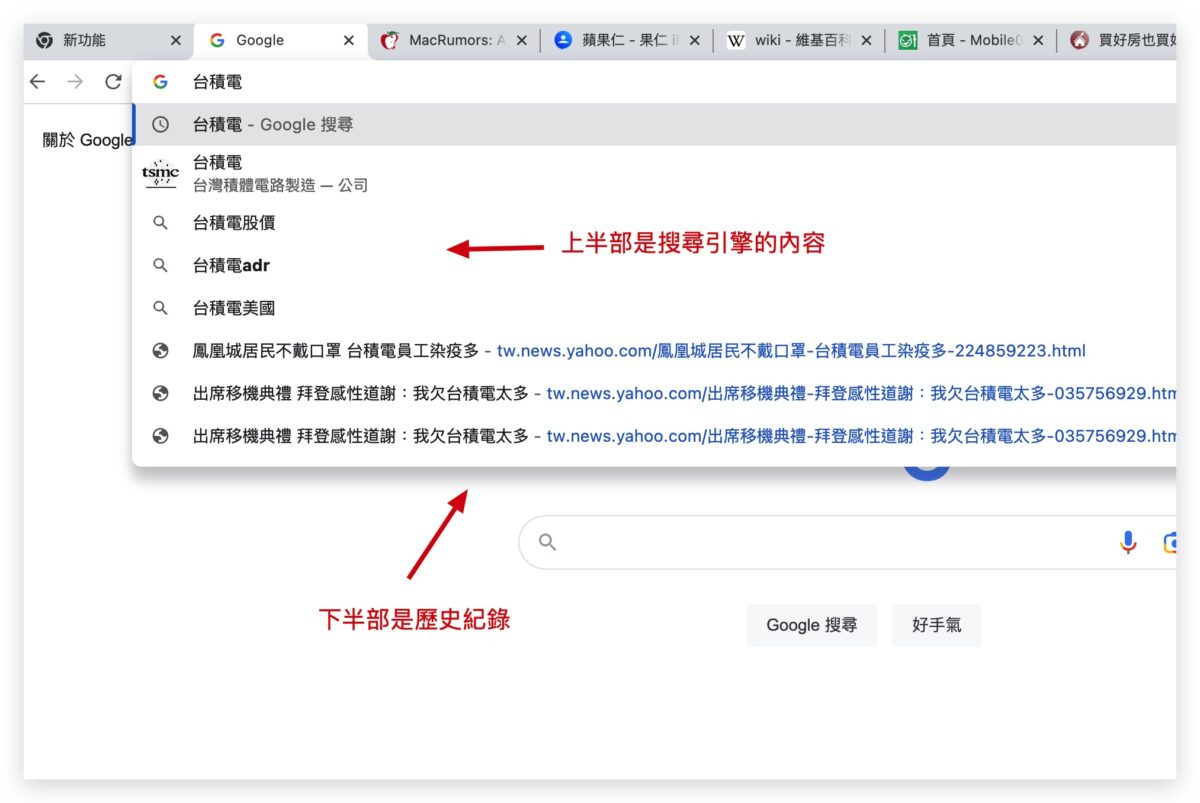Select the 台積電adr suggestion

(x=654, y=266)
